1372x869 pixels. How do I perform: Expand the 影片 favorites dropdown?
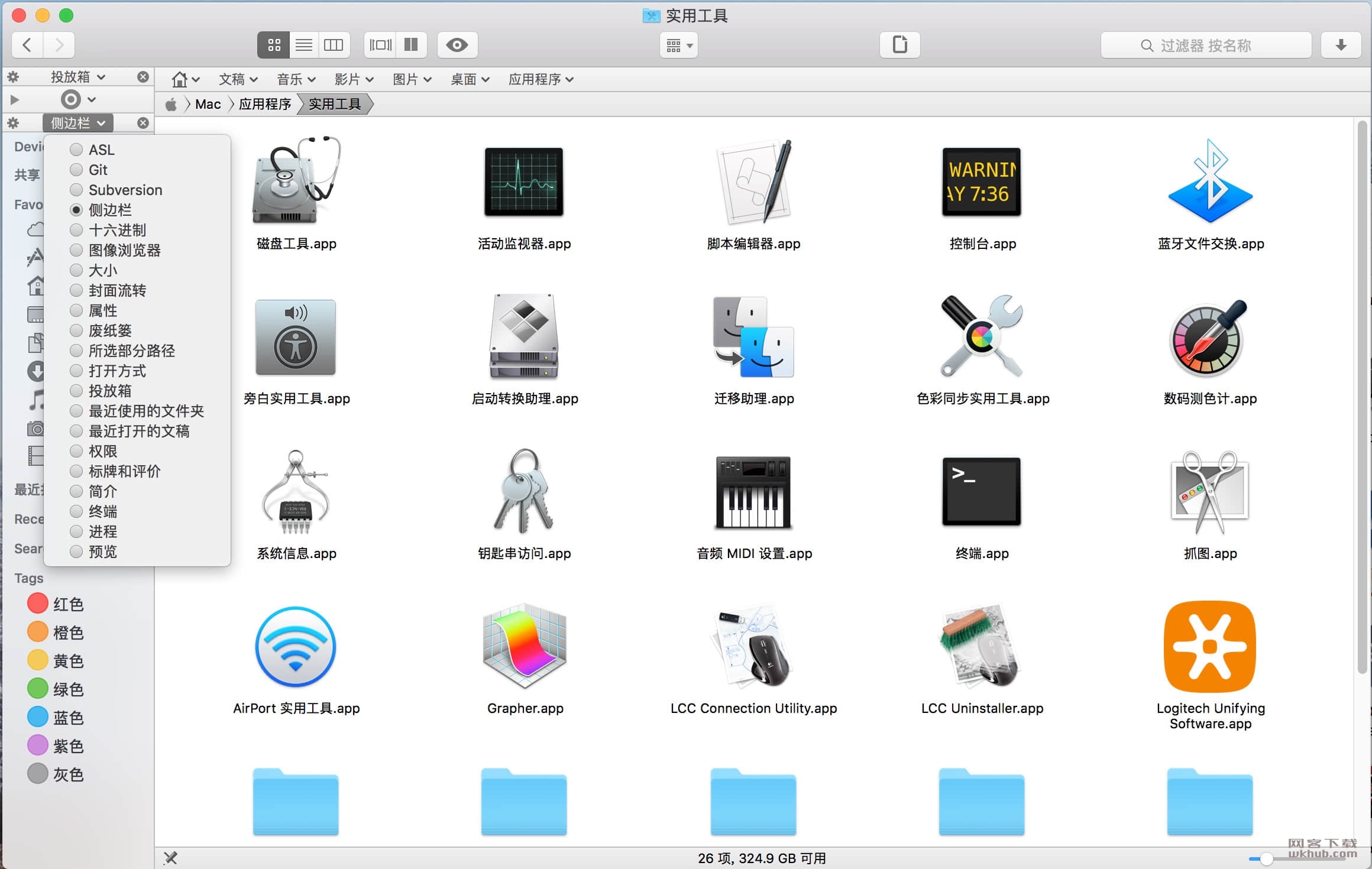(x=354, y=79)
